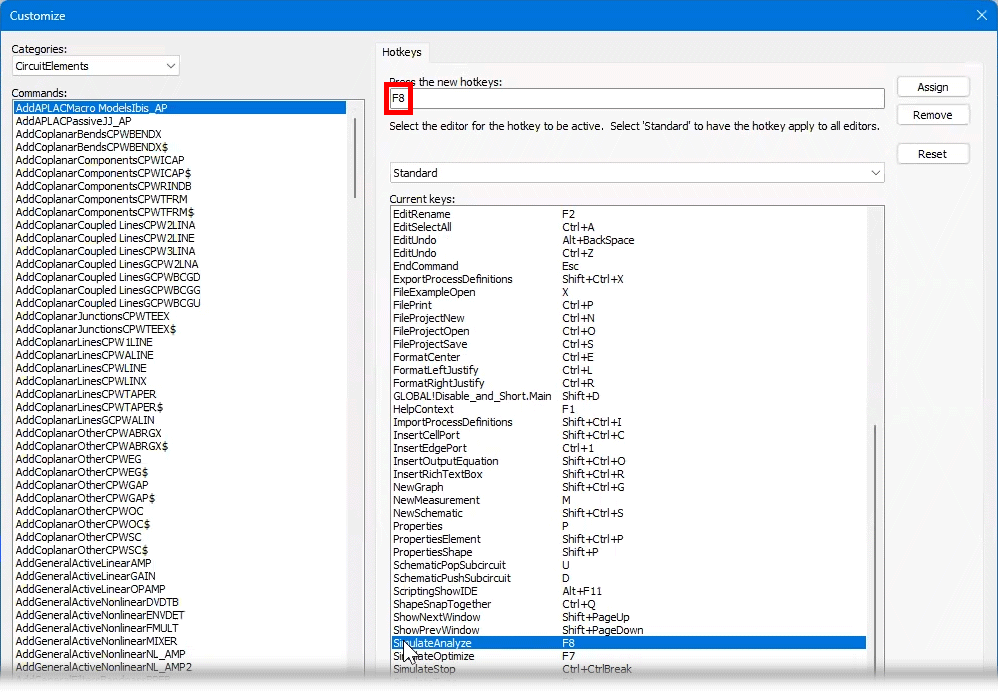Close the Customize dialog

(x=981, y=15)
